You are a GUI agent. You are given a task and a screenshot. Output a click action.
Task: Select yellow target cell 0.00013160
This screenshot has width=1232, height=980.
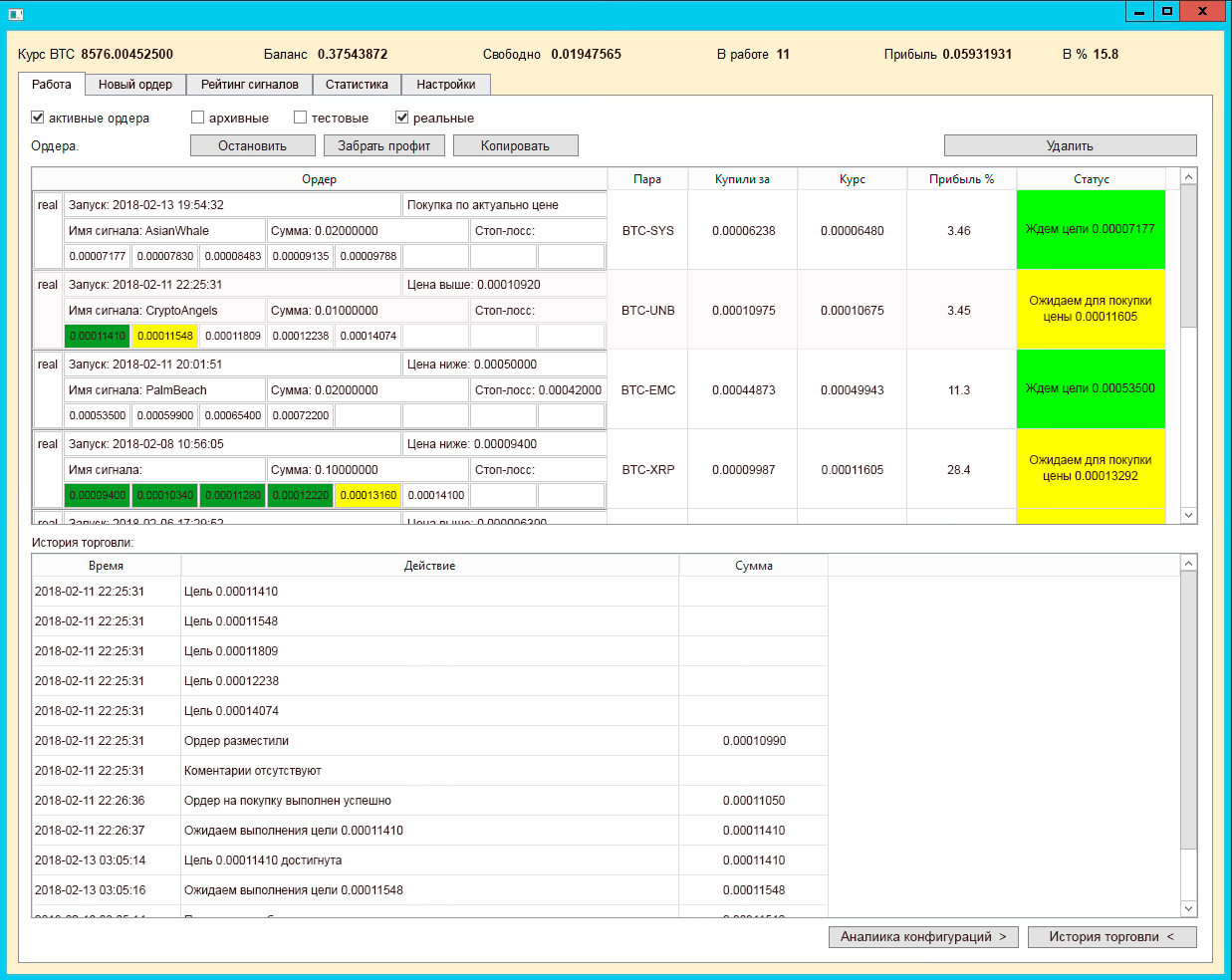[369, 495]
